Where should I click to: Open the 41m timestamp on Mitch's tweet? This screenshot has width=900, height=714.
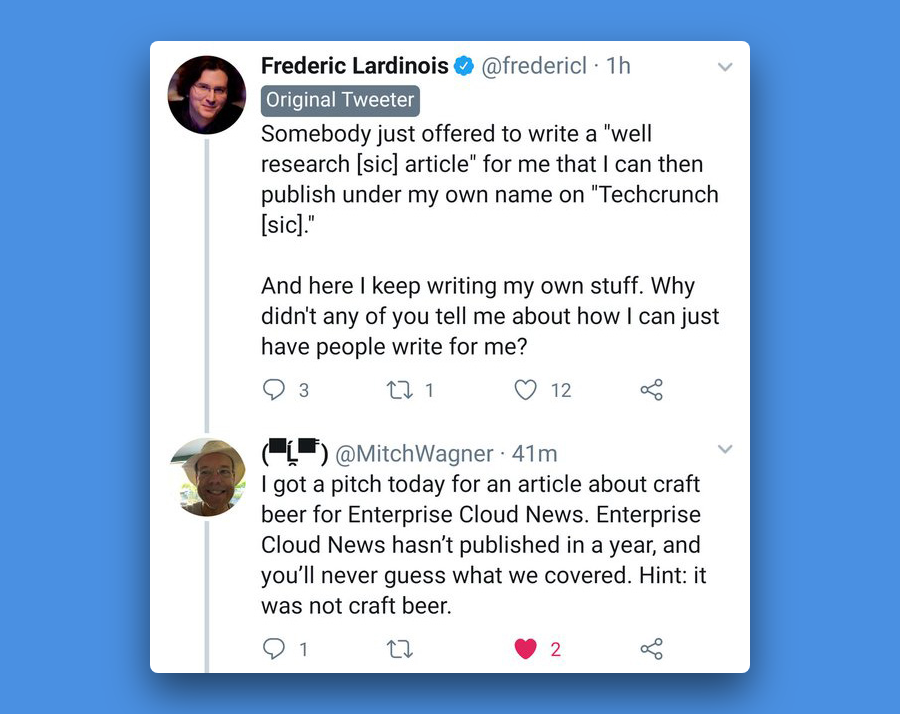534,453
